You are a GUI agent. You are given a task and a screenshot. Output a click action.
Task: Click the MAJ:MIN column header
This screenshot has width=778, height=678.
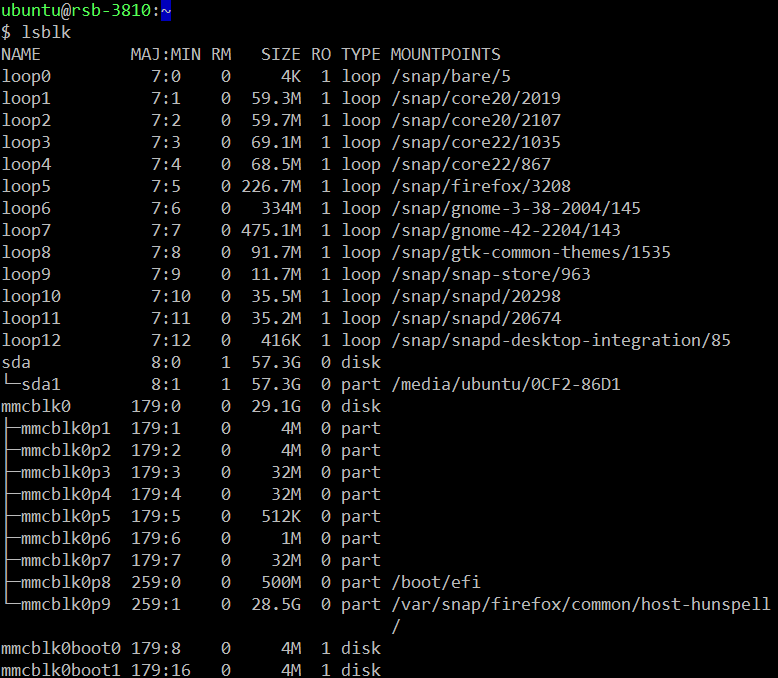[165, 54]
